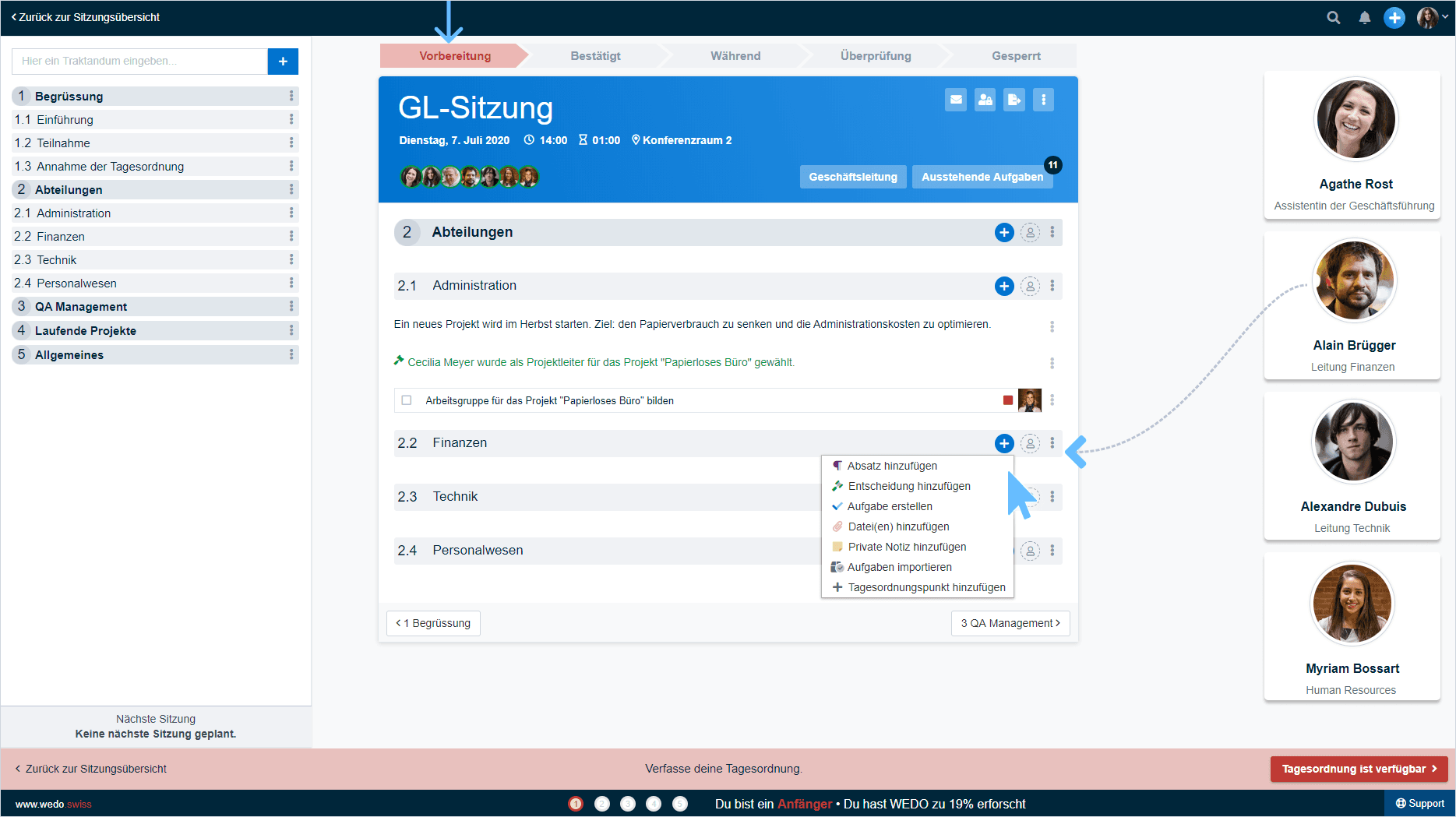The height and width of the screenshot is (817, 1456).
Task: Send meeting by email envelope icon
Action: [956, 100]
